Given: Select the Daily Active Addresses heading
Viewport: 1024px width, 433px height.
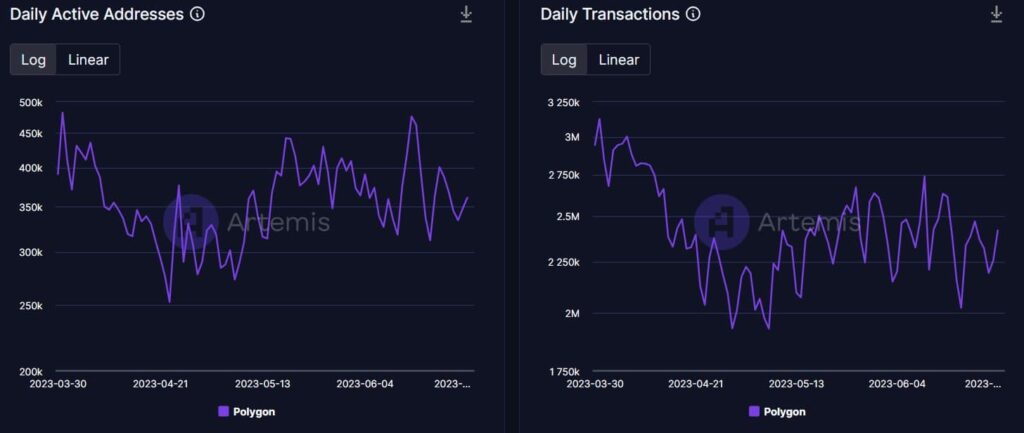Looking at the screenshot, I should (96, 14).
